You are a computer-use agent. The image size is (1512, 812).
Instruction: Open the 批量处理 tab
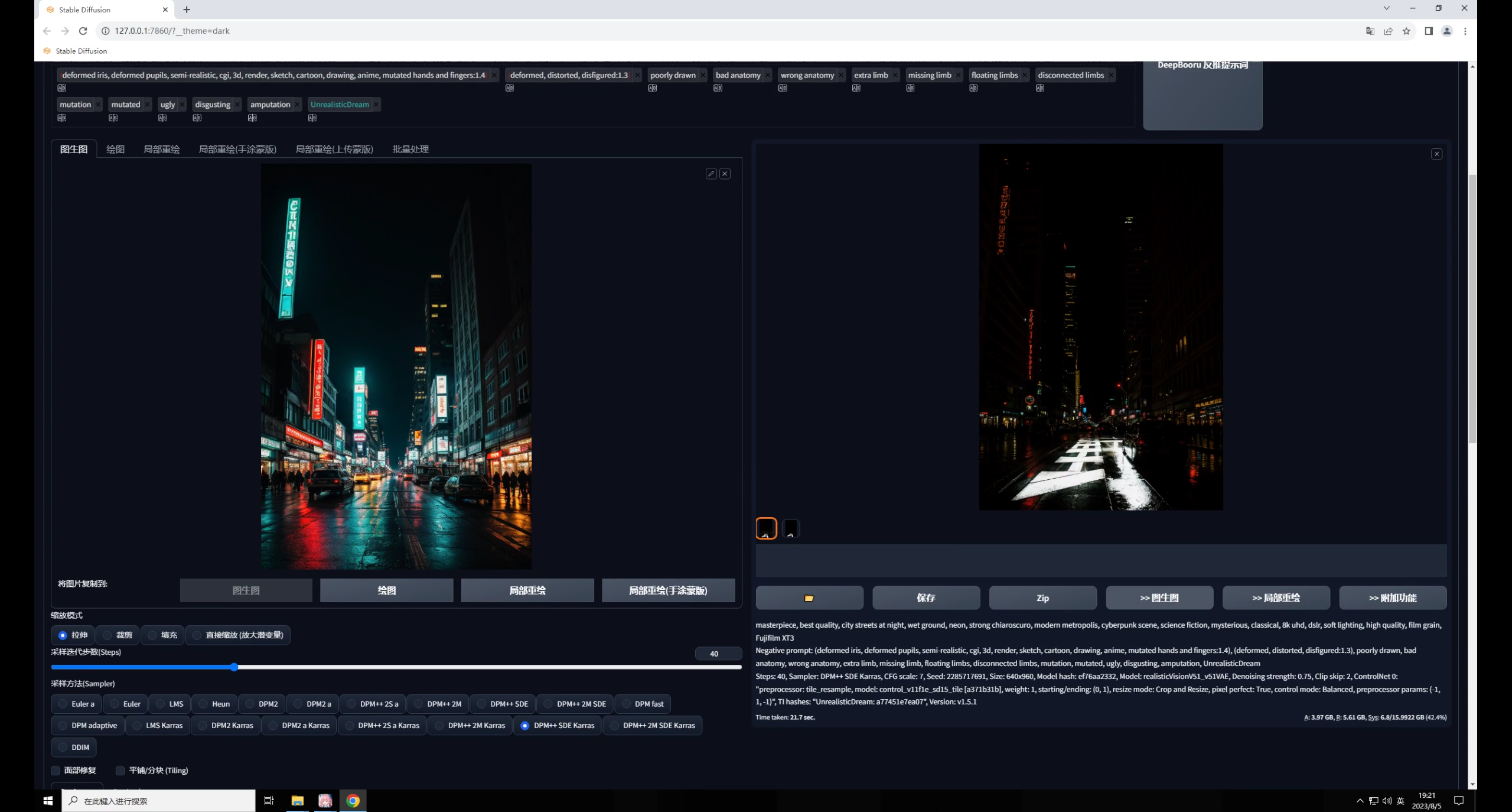tap(410, 149)
